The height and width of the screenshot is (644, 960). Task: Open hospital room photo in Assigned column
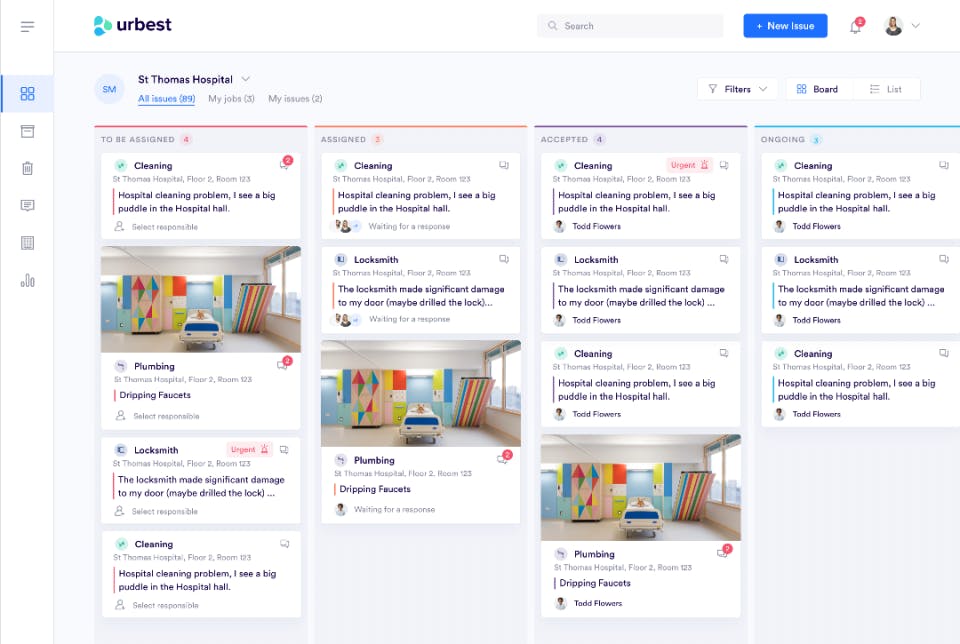tap(421, 394)
